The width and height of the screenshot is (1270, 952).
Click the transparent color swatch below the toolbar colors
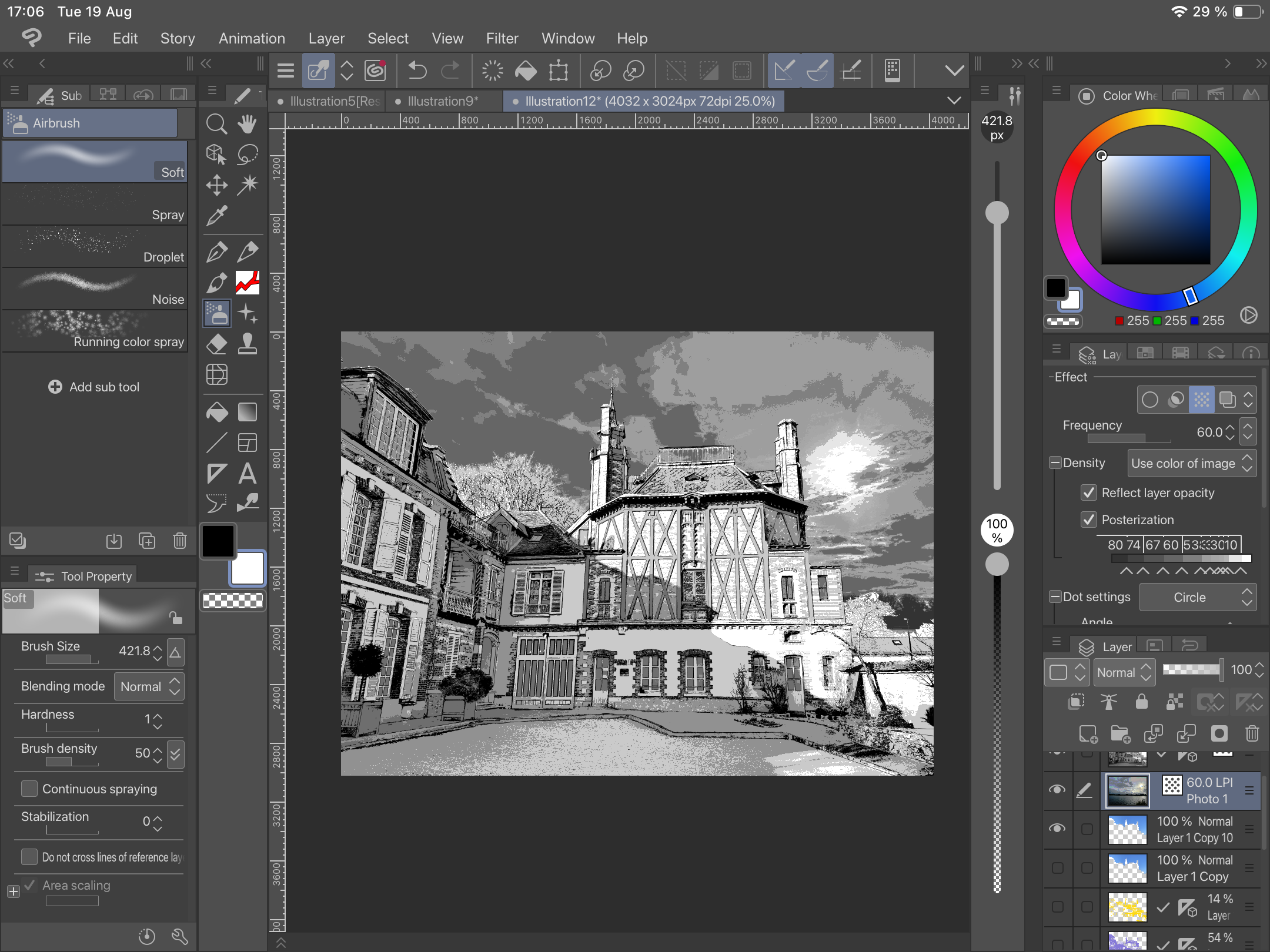coord(233,600)
